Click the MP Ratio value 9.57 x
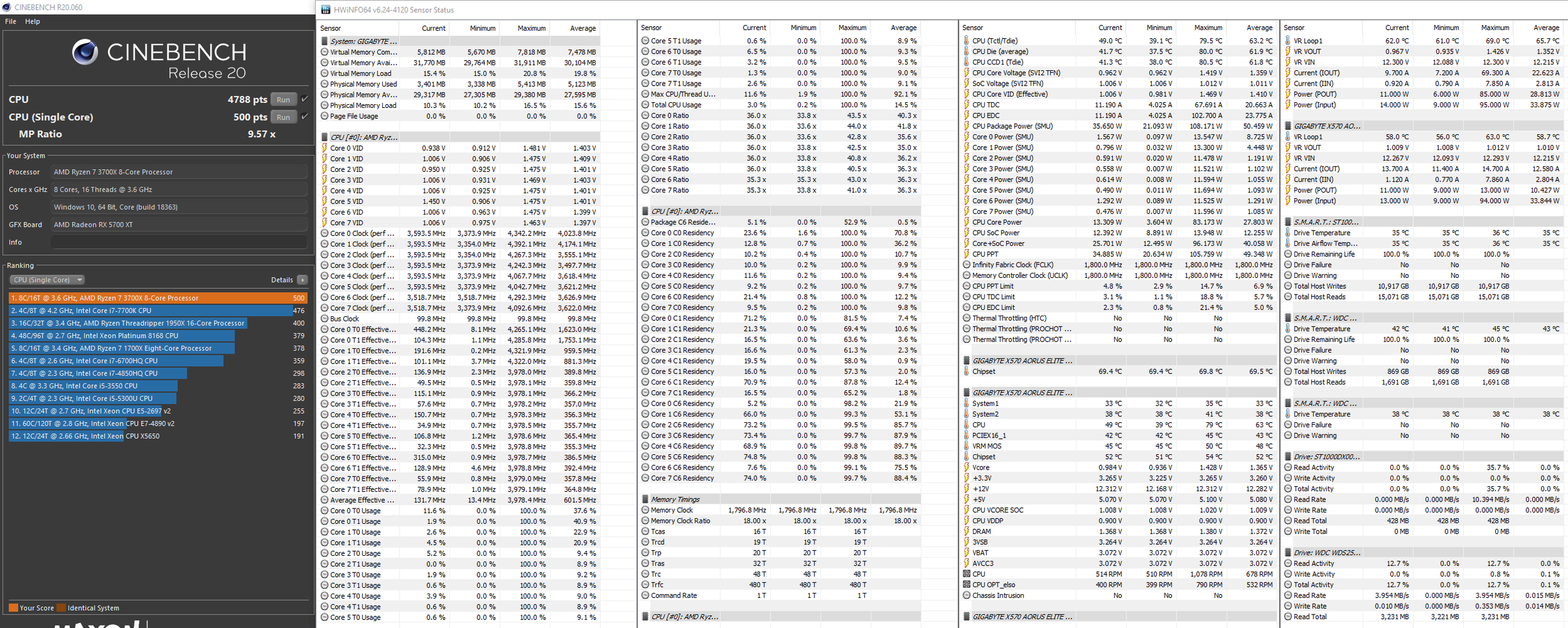This screenshot has width=1568, height=628. pyautogui.click(x=261, y=134)
